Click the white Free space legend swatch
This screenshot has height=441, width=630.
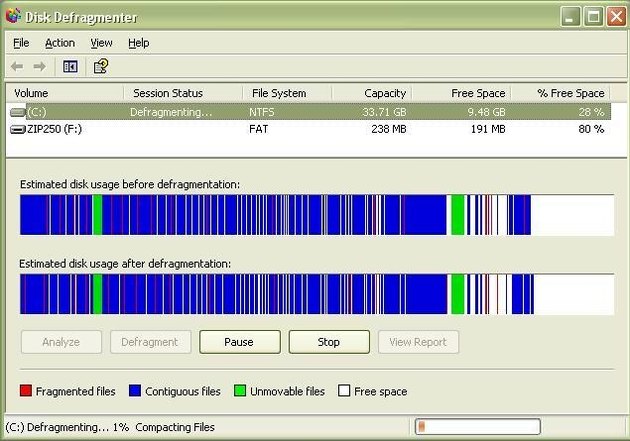(344, 390)
